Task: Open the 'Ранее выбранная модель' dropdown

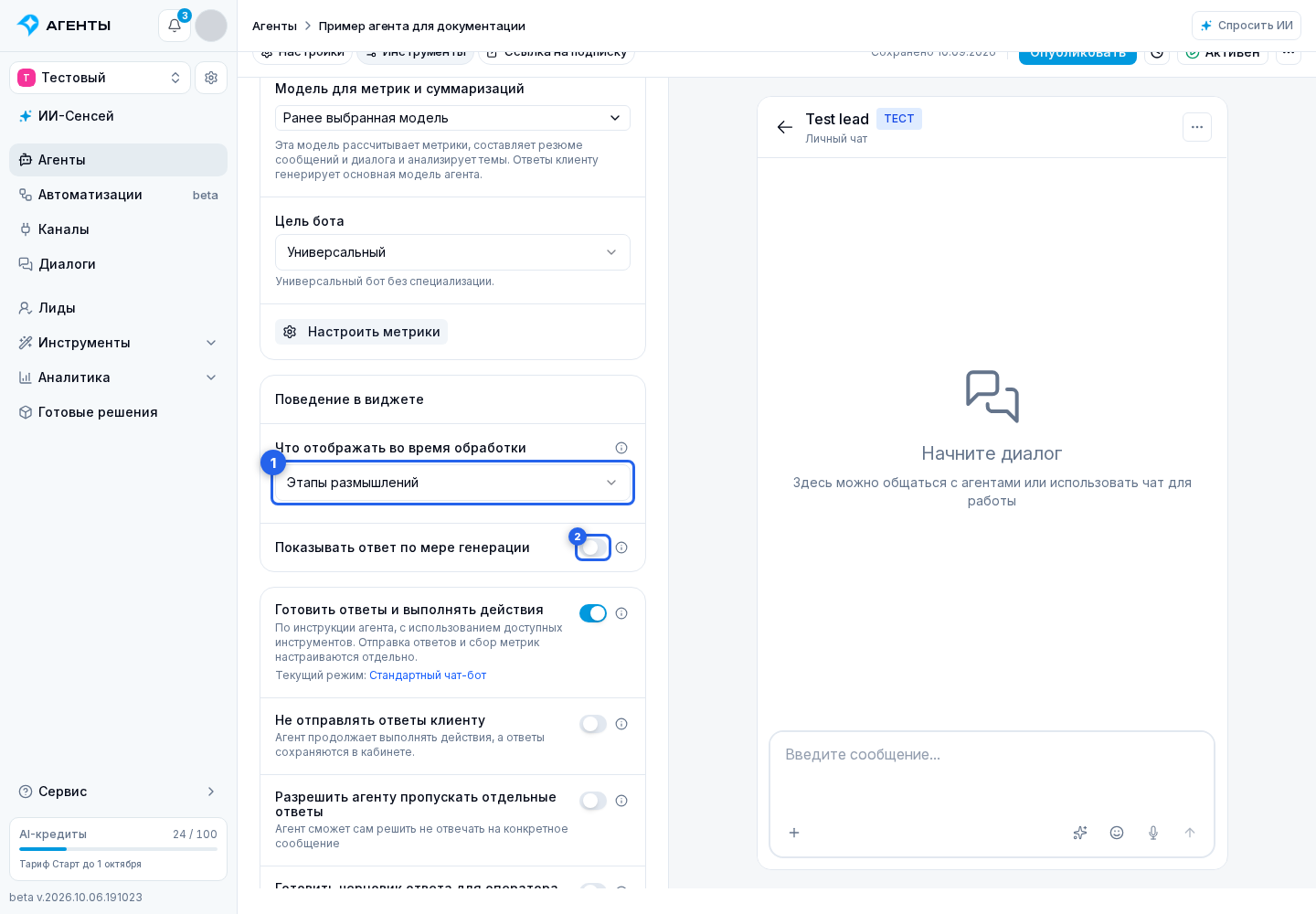Action: point(452,118)
